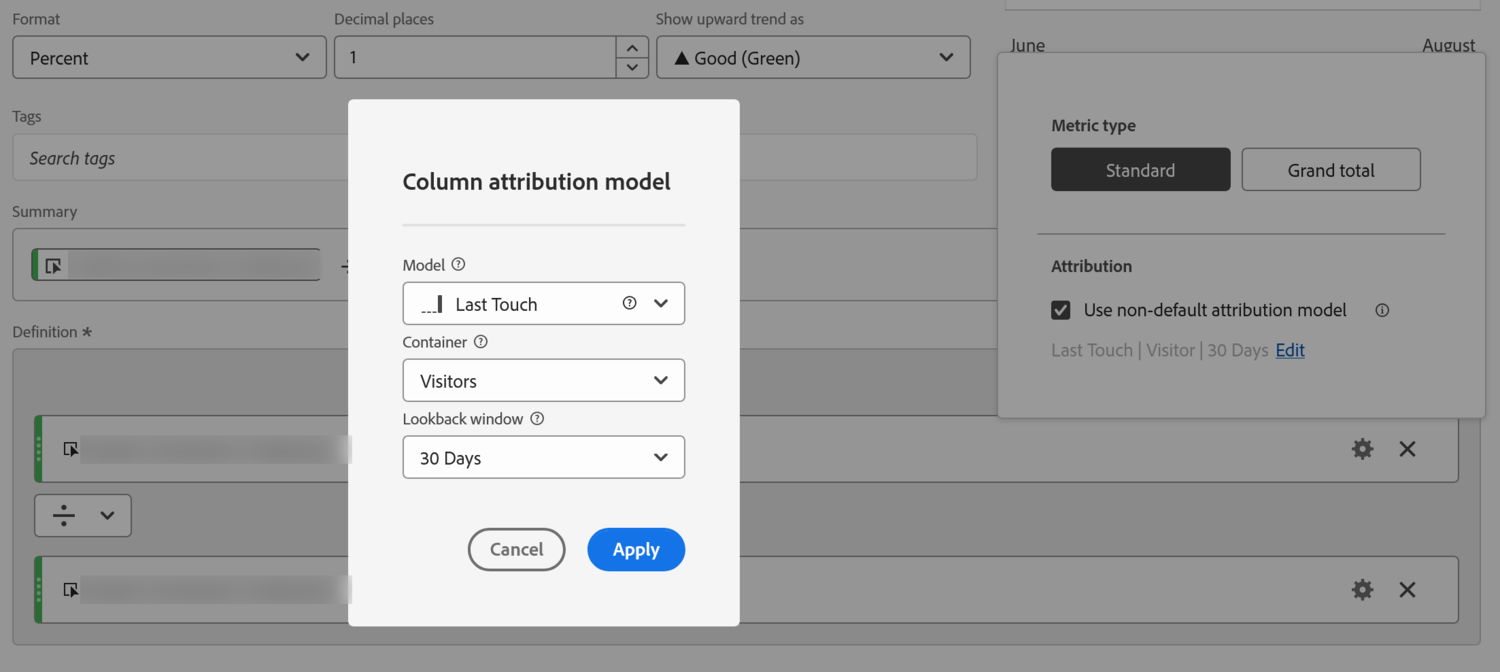This screenshot has height=672, width=1500.
Task: Click the help icon next to Model label
Action: (x=458, y=265)
